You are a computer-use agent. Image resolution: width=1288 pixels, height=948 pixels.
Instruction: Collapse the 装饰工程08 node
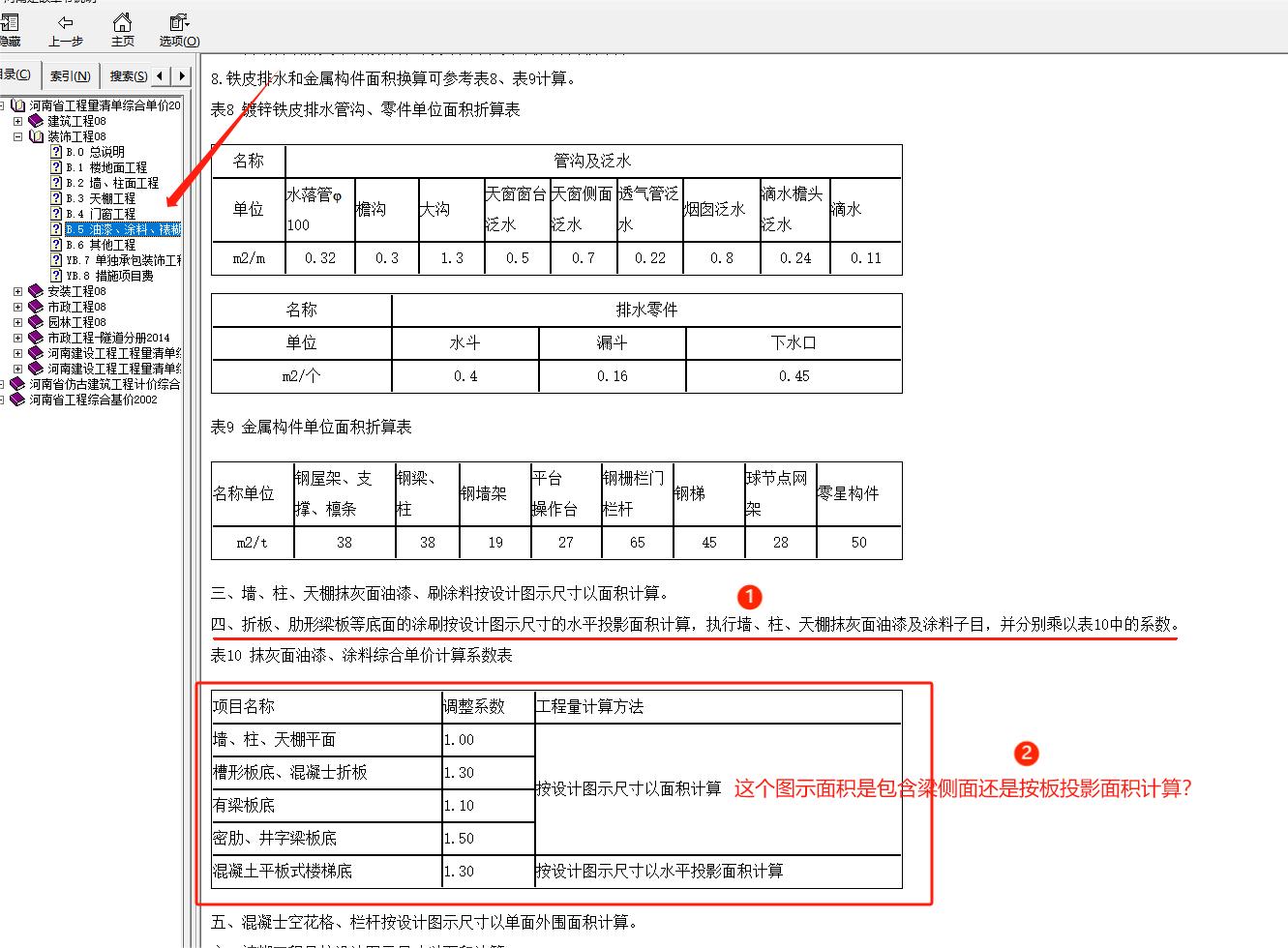click(x=18, y=136)
